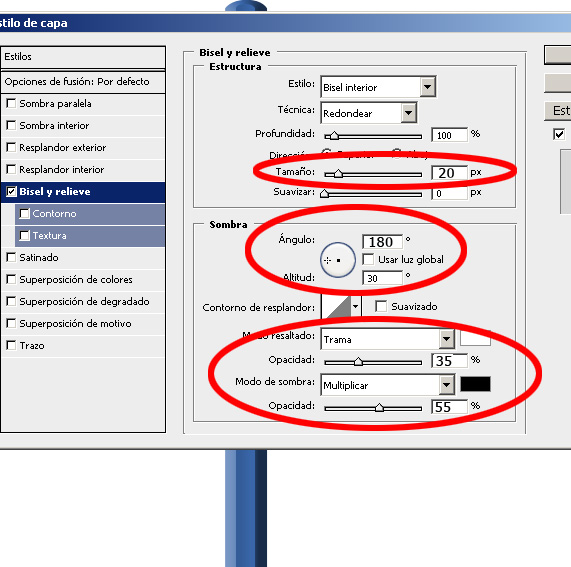Click the glow contour thumbnail
This screenshot has height=567, width=571.
click(x=336, y=306)
